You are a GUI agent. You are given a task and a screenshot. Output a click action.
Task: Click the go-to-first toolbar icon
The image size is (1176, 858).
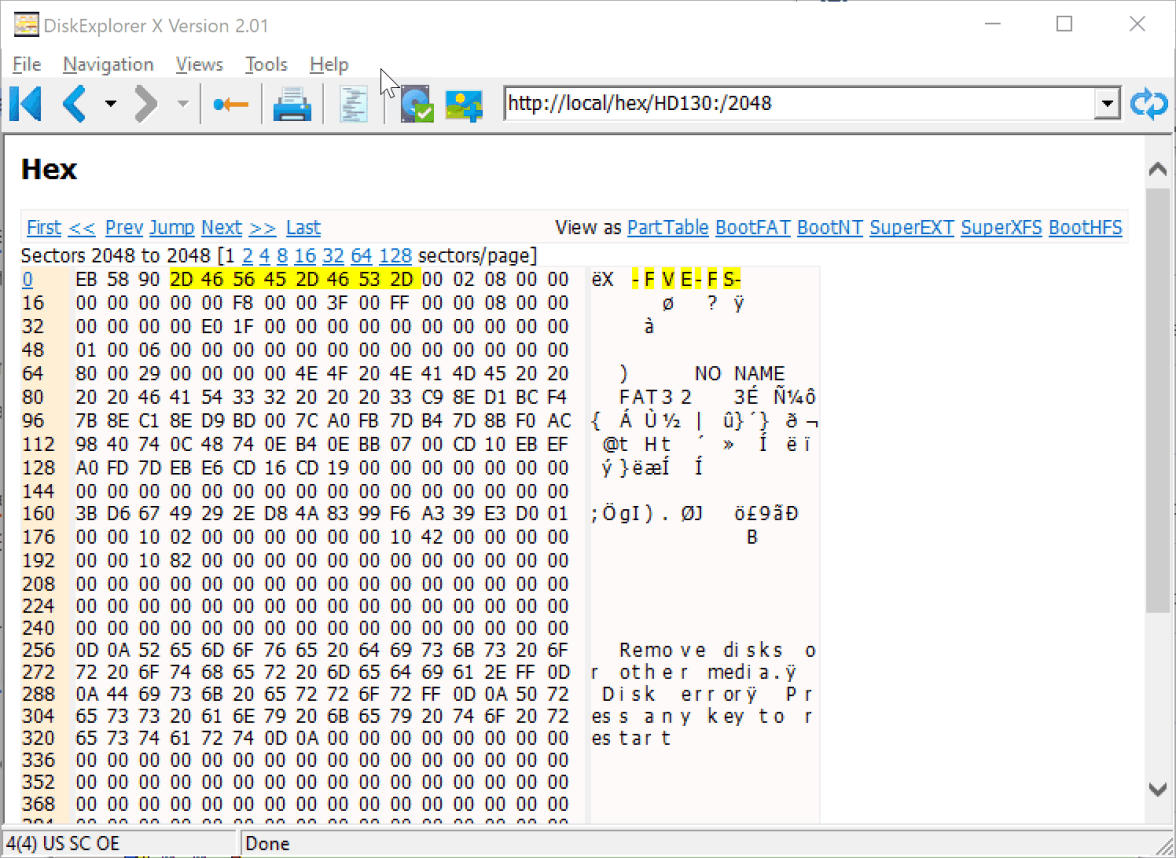tap(26, 103)
